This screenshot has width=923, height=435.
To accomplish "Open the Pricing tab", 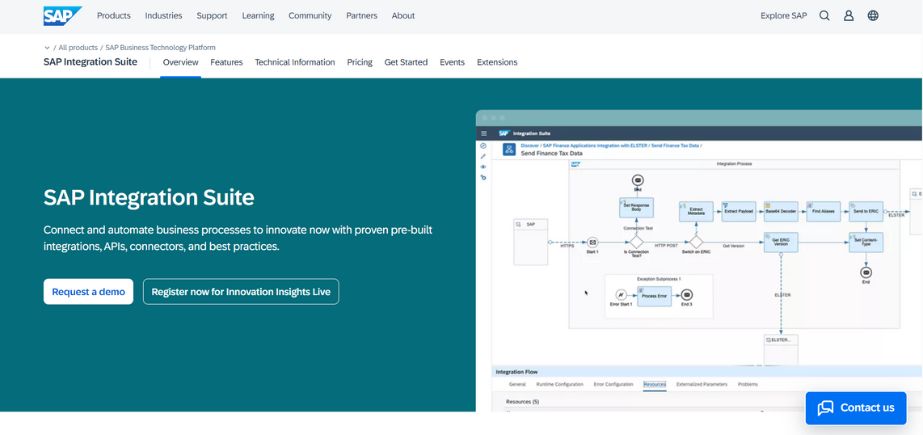I will coord(360,62).
